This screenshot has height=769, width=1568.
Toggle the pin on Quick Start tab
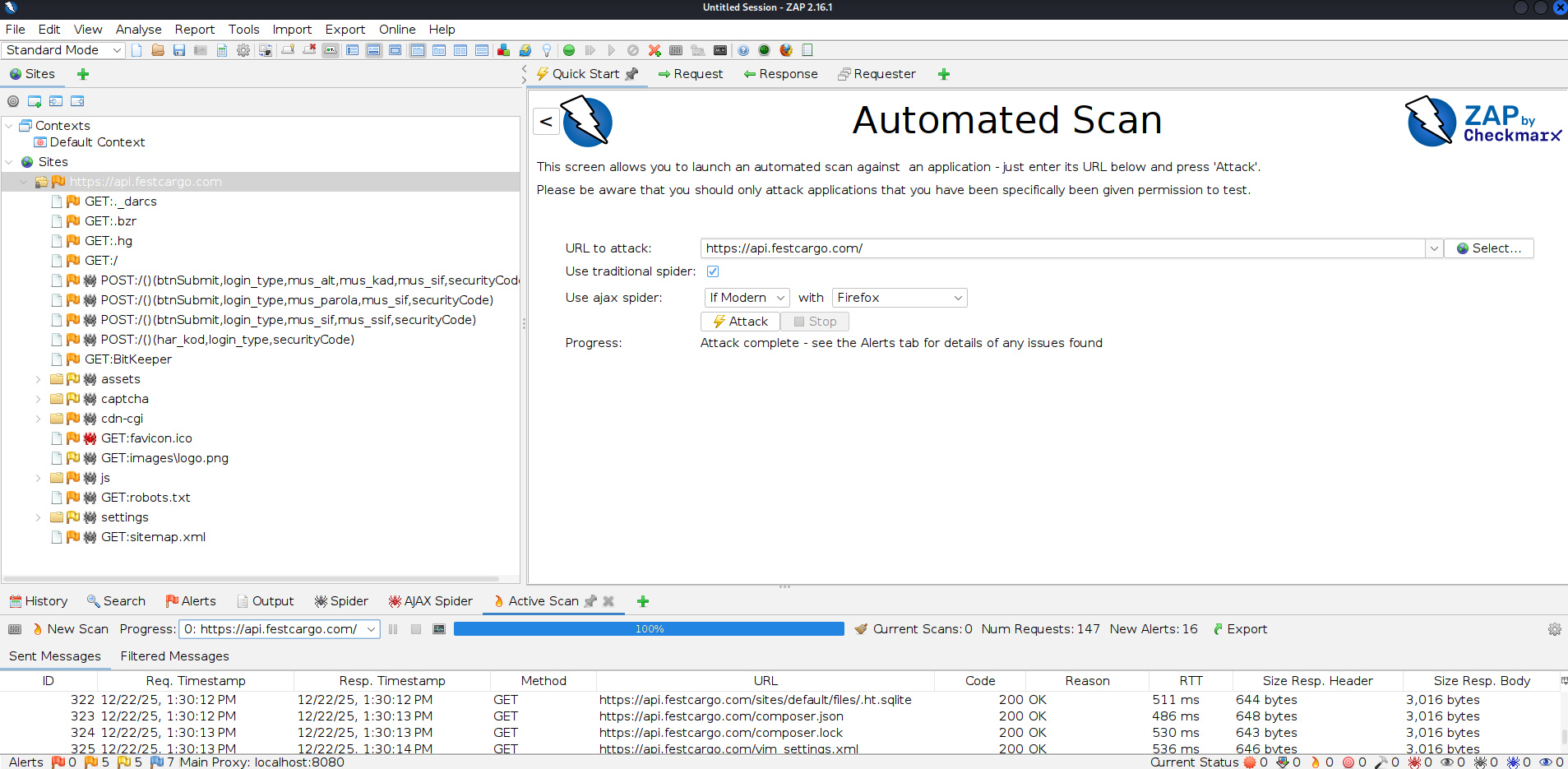pyautogui.click(x=631, y=74)
